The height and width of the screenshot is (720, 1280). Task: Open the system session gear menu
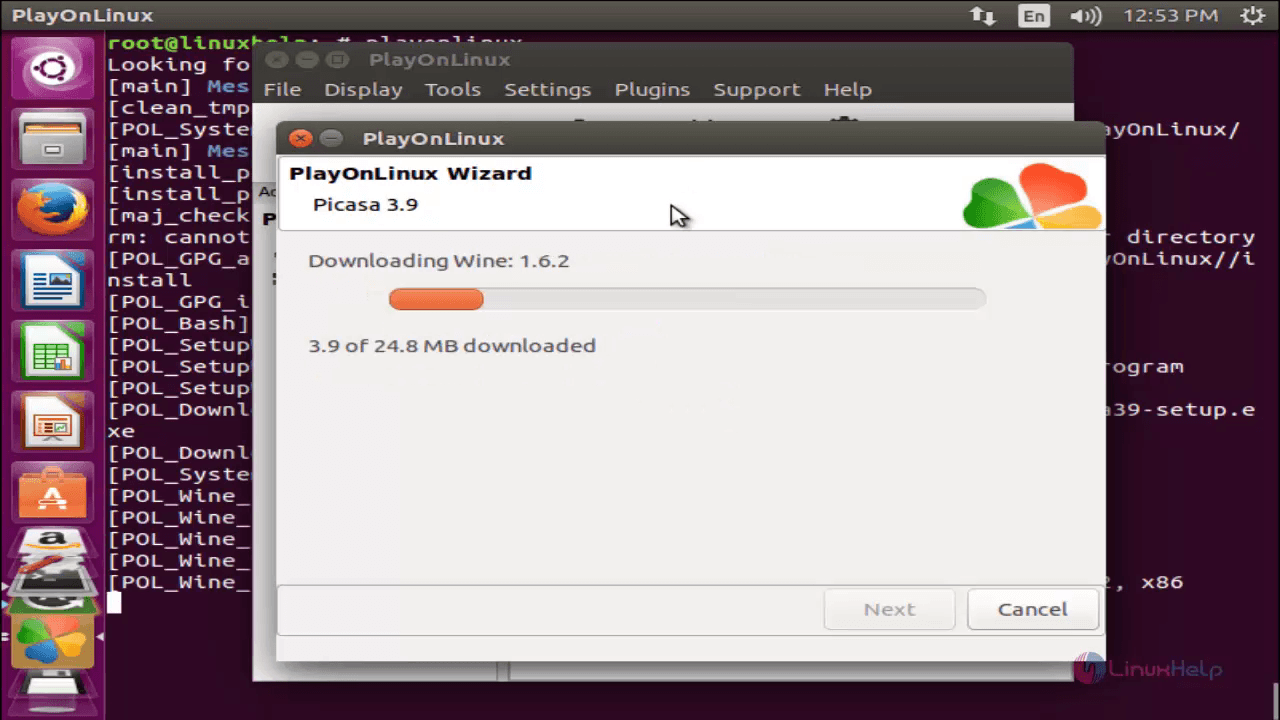click(1251, 16)
